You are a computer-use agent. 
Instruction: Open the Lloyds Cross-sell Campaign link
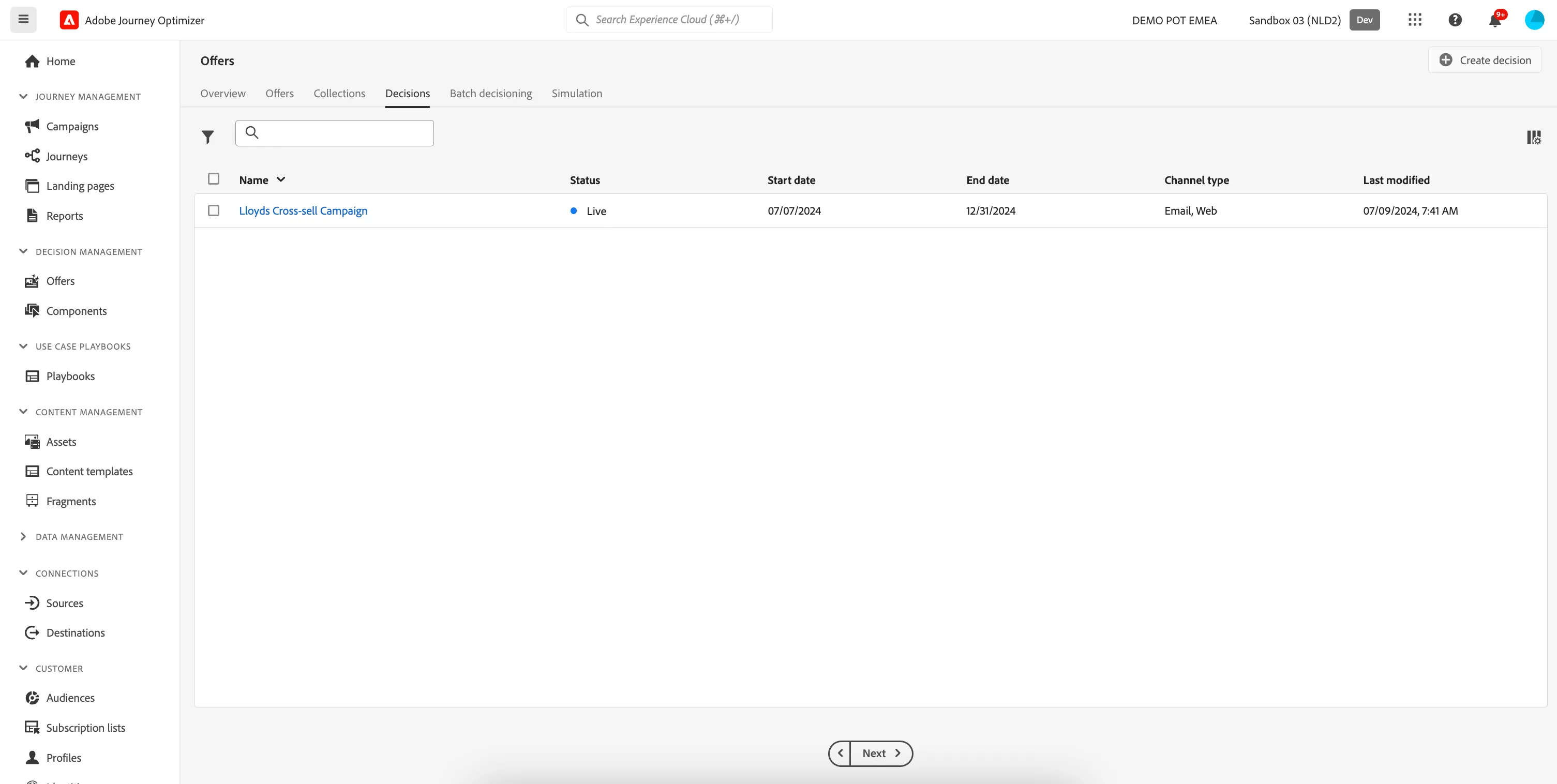(303, 210)
